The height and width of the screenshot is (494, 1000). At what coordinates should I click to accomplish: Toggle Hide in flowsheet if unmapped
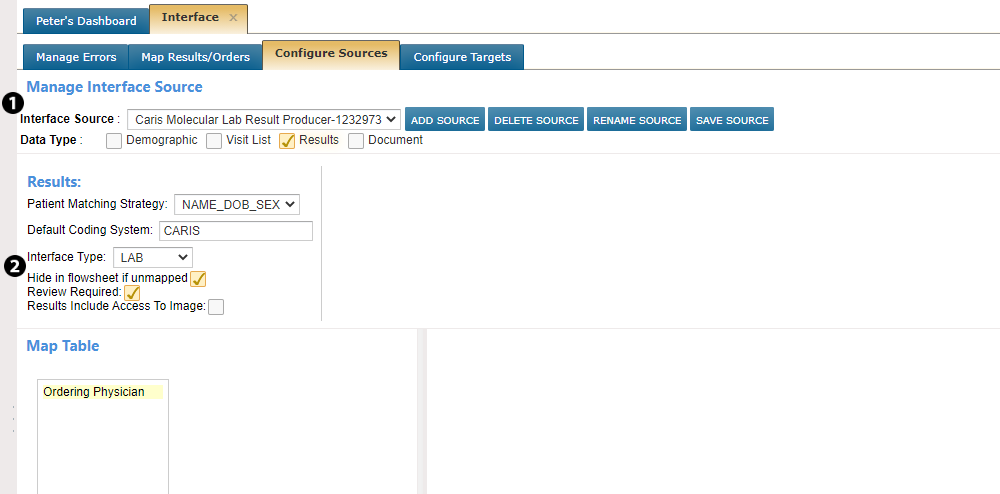[199, 278]
